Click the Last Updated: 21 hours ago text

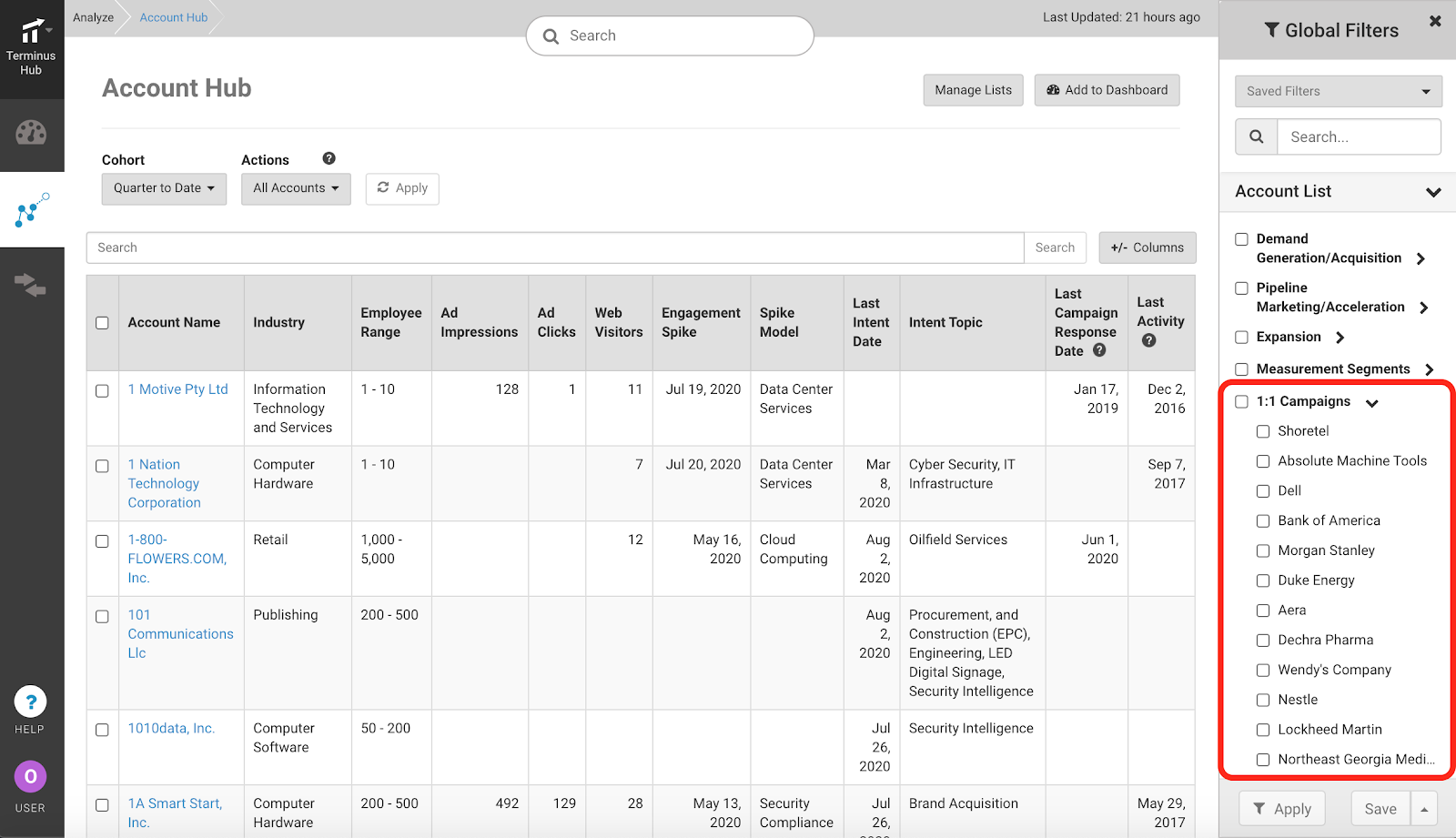[1121, 17]
